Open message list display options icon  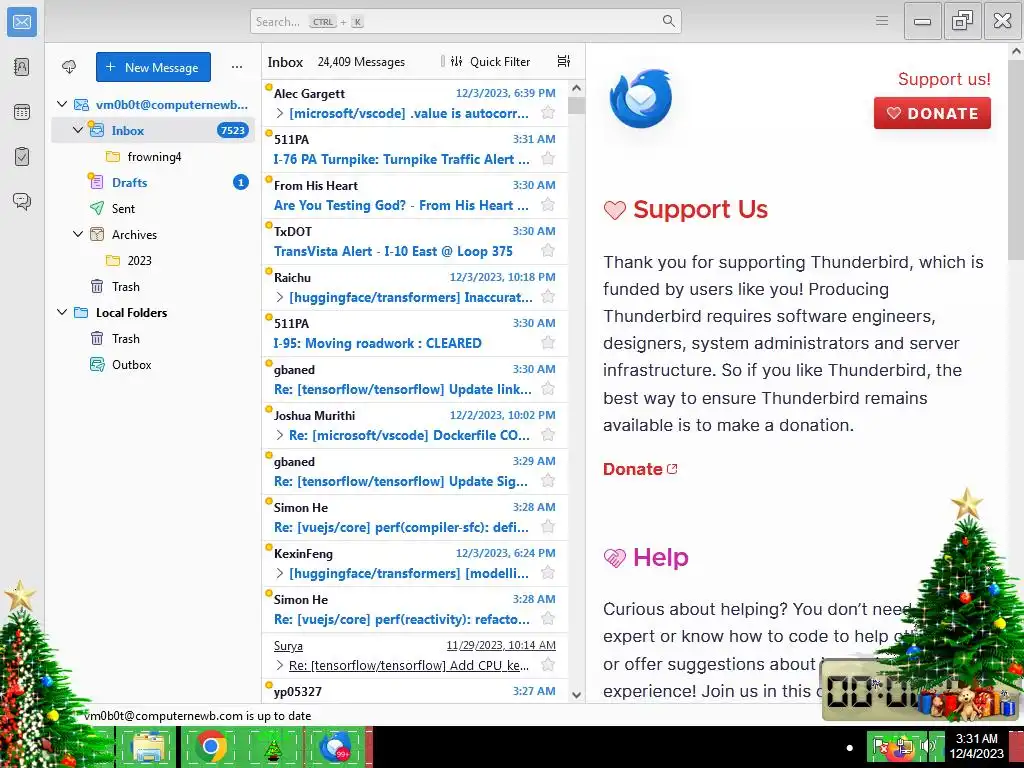tap(564, 61)
